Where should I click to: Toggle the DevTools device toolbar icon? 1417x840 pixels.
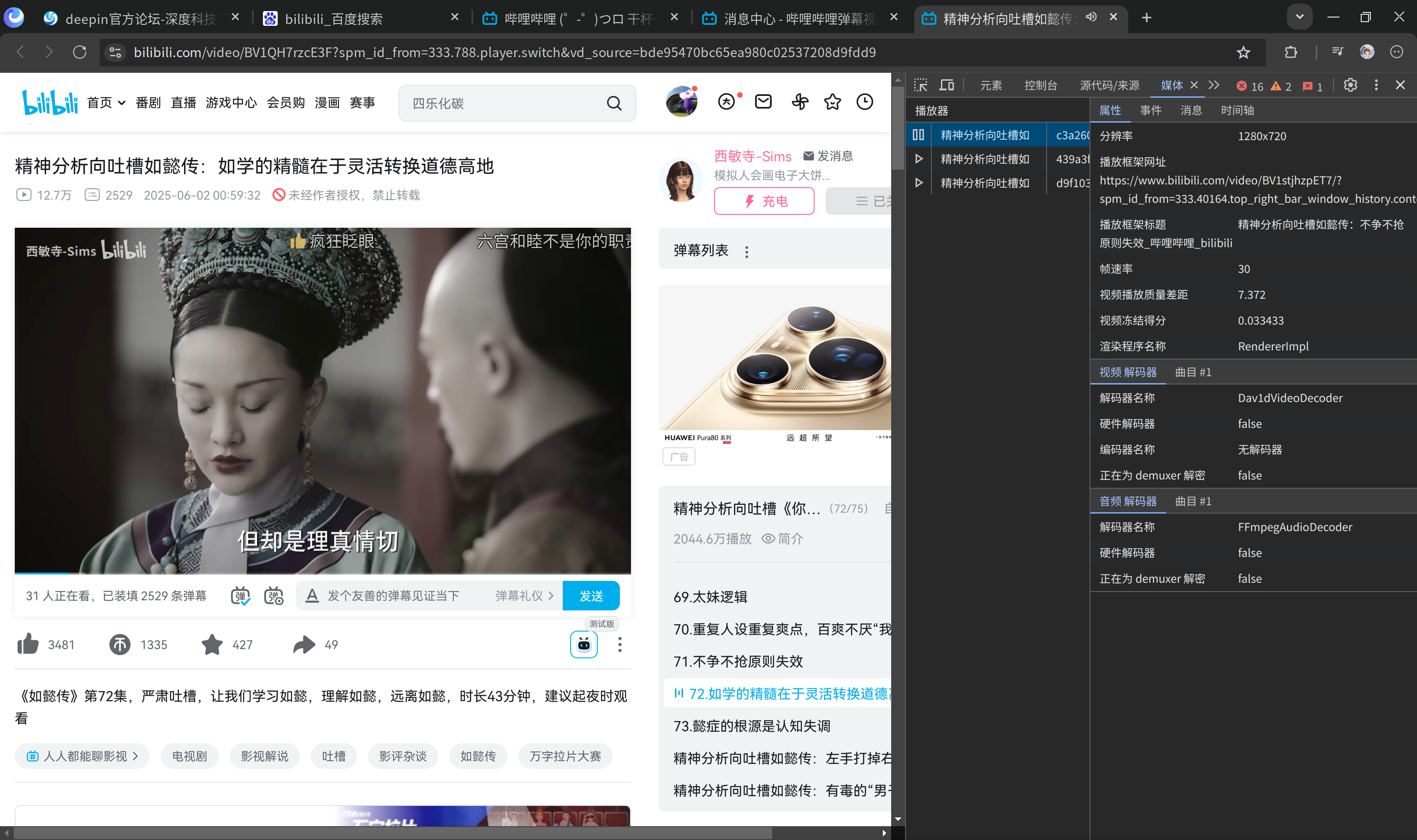947,85
